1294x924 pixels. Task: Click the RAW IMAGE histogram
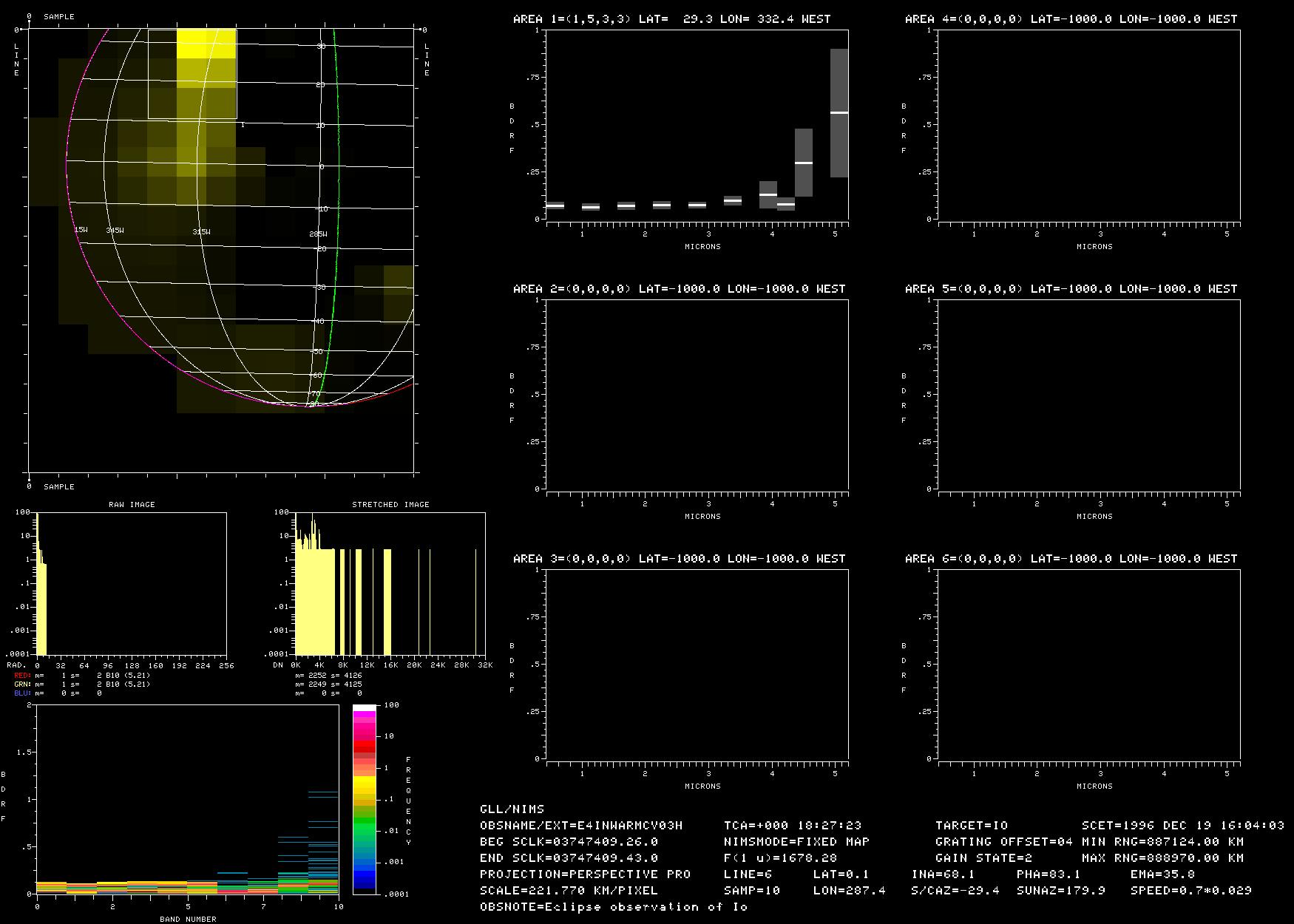pyautogui.click(x=132, y=583)
